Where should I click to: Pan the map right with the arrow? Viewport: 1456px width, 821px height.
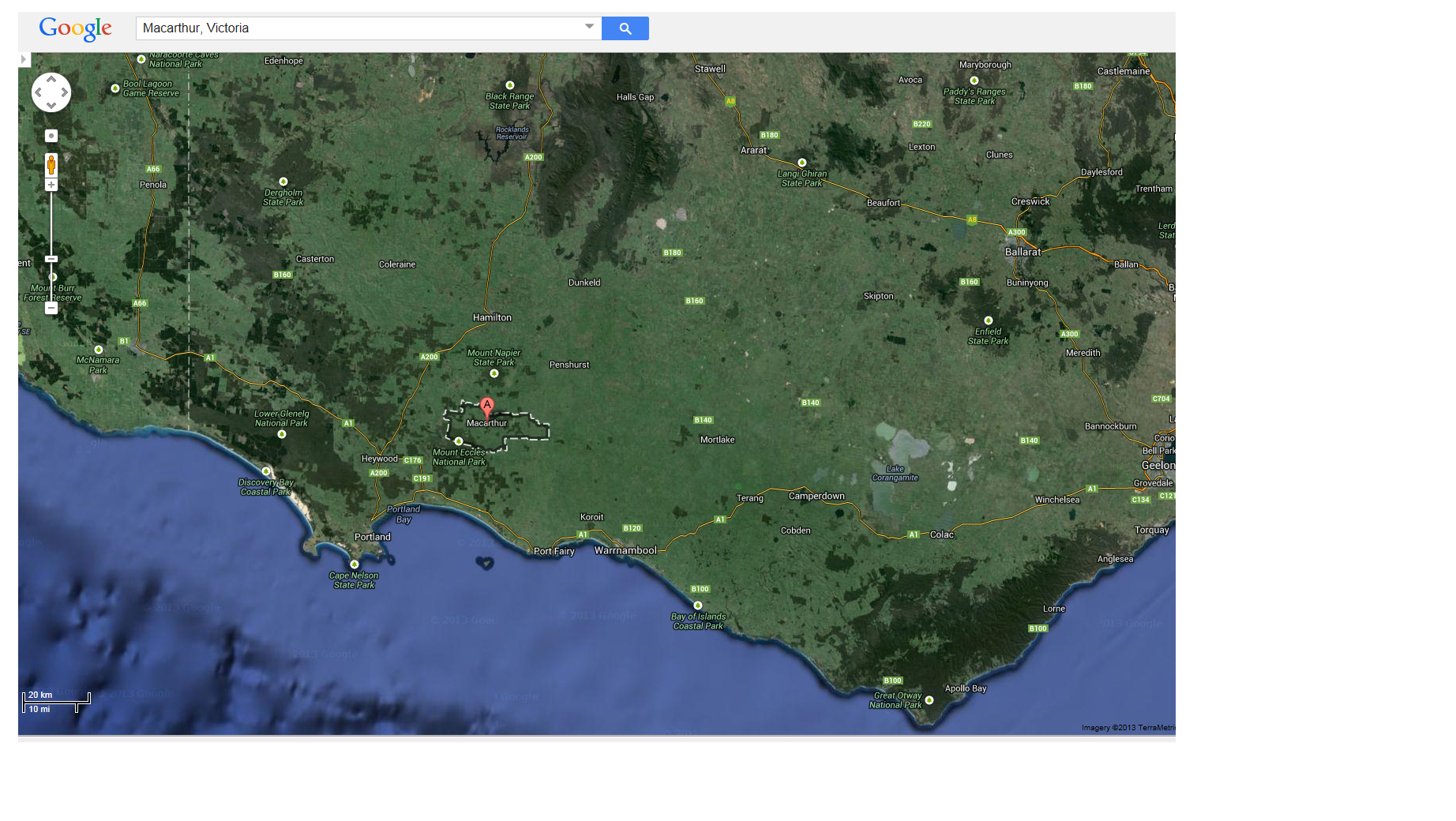click(x=65, y=92)
